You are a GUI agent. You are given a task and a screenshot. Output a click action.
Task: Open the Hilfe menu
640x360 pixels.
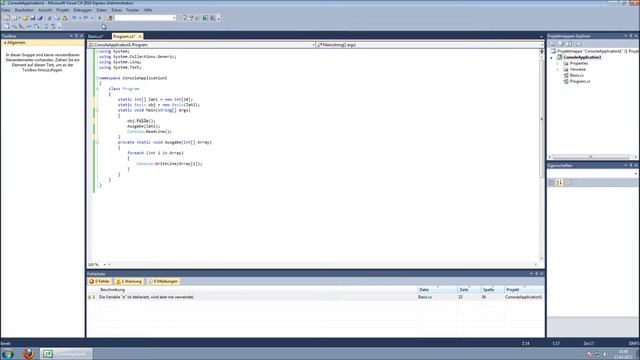(x=148, y=10)
